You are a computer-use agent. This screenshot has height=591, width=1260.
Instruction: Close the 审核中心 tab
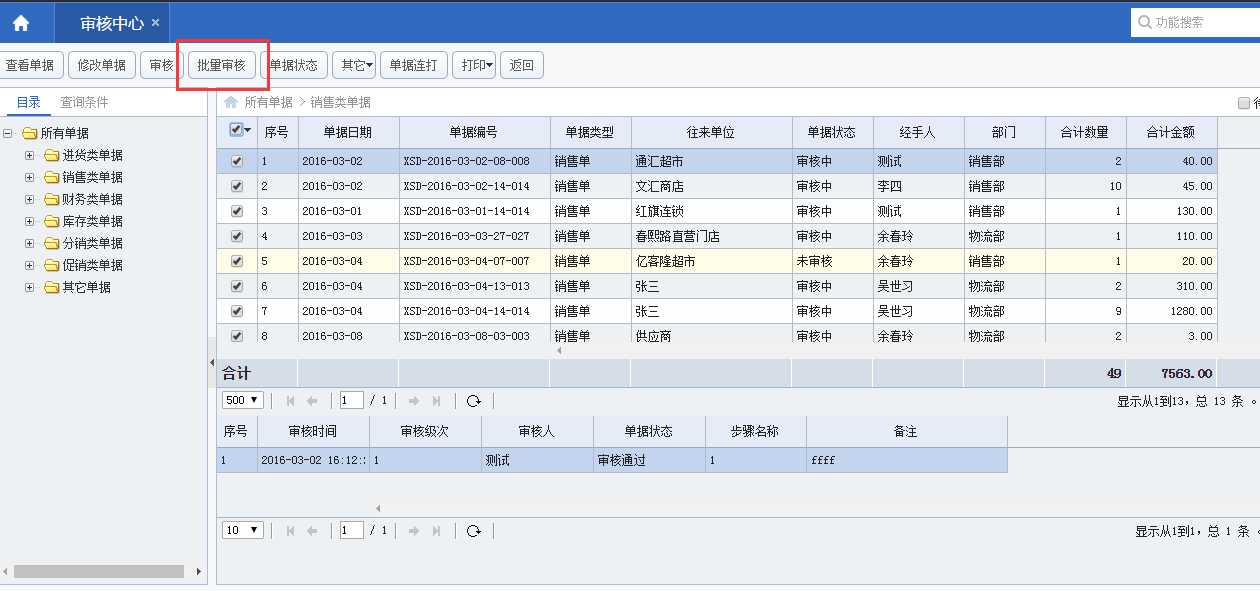[x=155, y=22]
